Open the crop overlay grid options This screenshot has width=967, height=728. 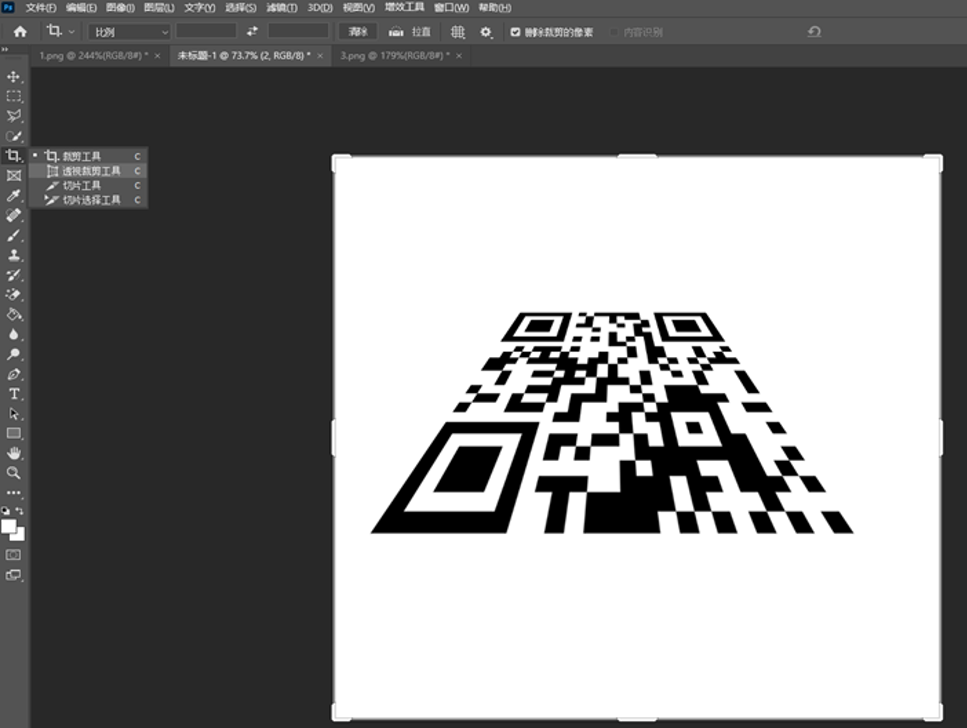coord(457,31)
